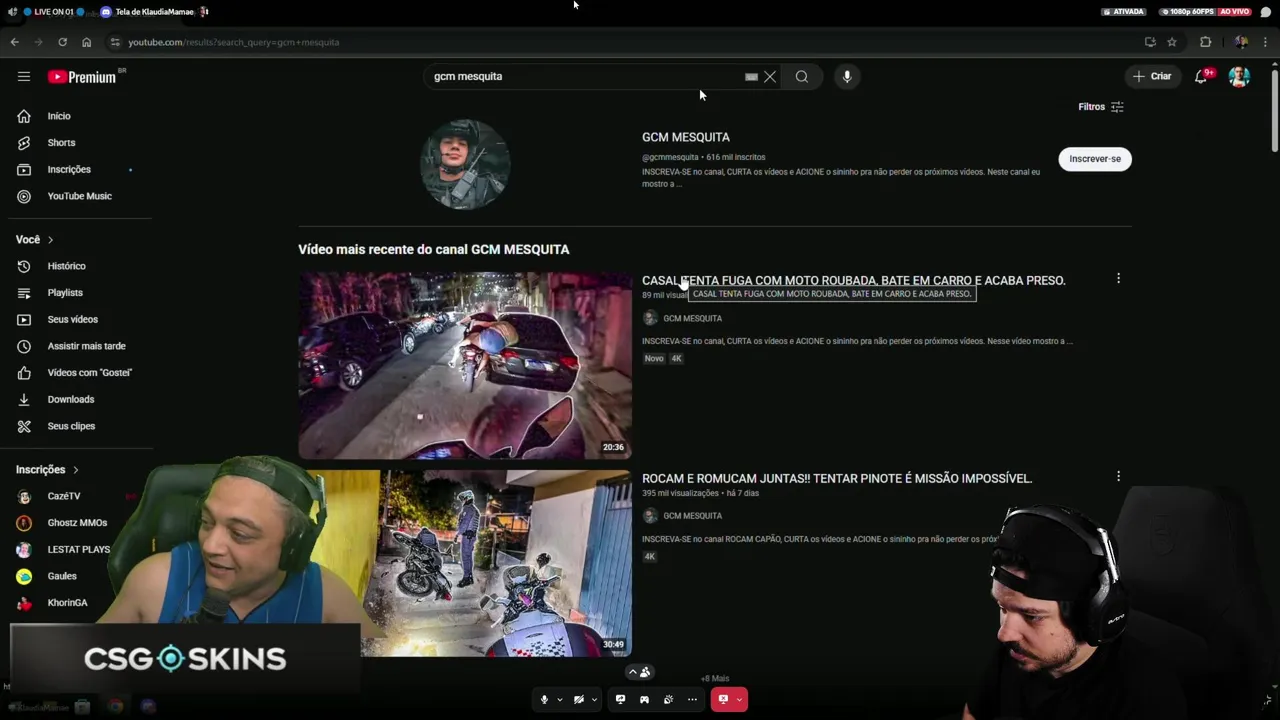
Task: Open more options ellipsis in call bar
Action: coord(692,699)
